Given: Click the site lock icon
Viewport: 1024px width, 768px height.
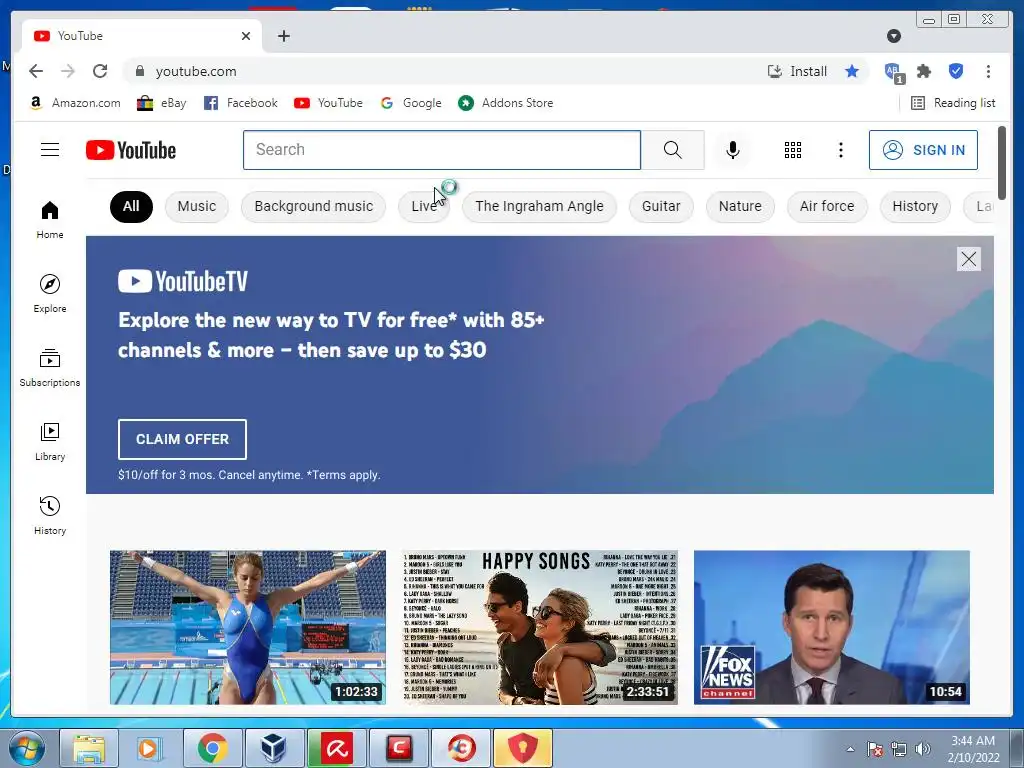Looking at the screenshot, I should [140, 71].
